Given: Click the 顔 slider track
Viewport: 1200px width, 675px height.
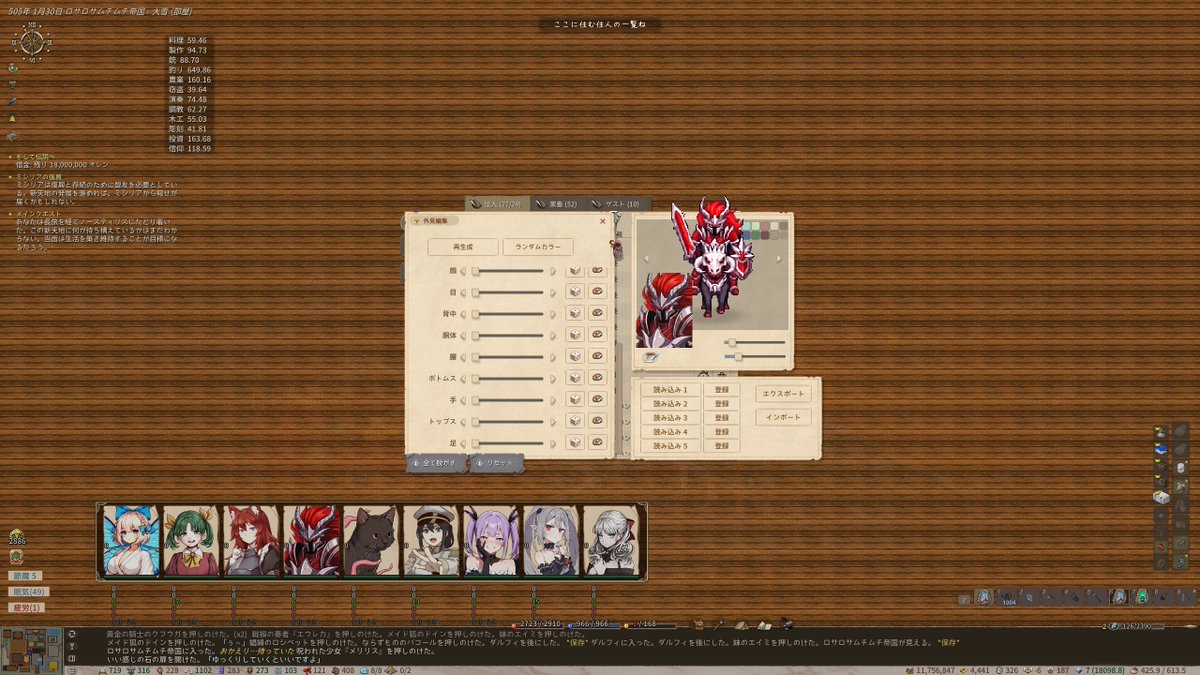Looking at the screenshot, I should [x=509, y=270].
